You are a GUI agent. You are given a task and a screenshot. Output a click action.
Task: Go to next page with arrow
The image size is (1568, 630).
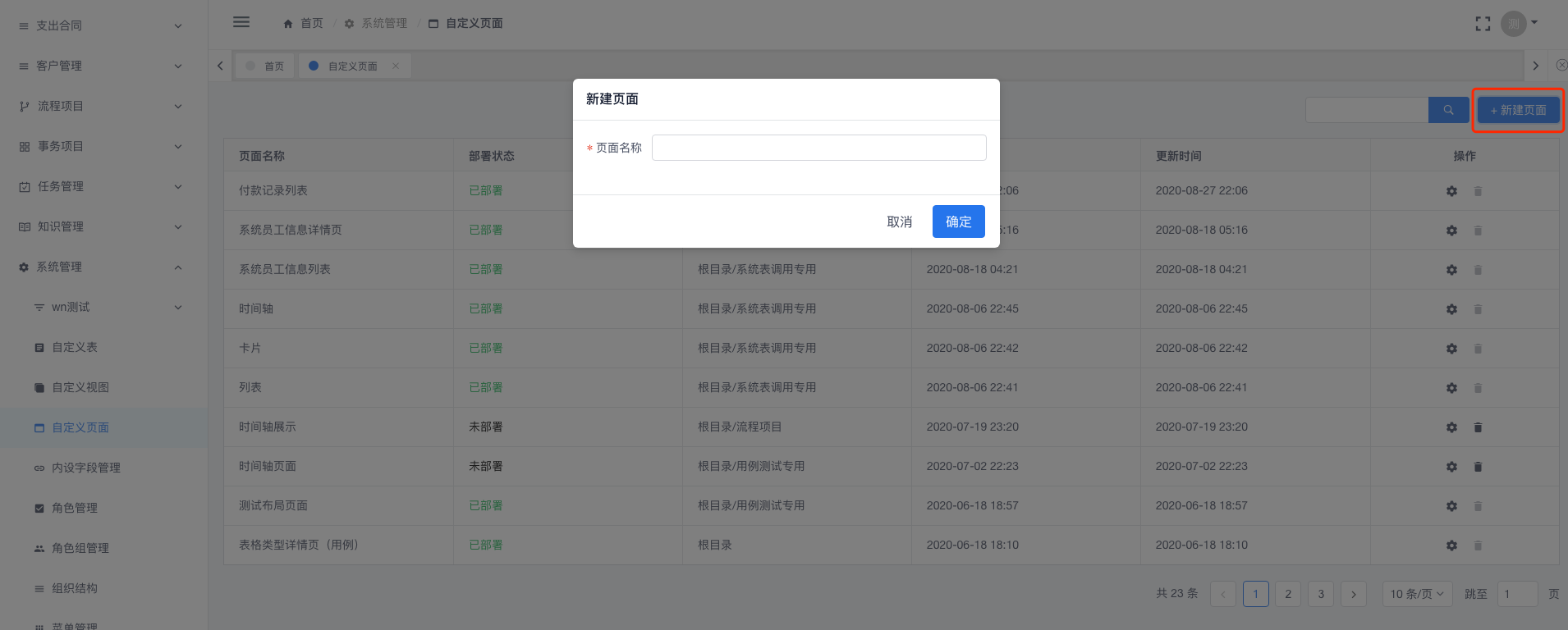[x=1354, y=594]
